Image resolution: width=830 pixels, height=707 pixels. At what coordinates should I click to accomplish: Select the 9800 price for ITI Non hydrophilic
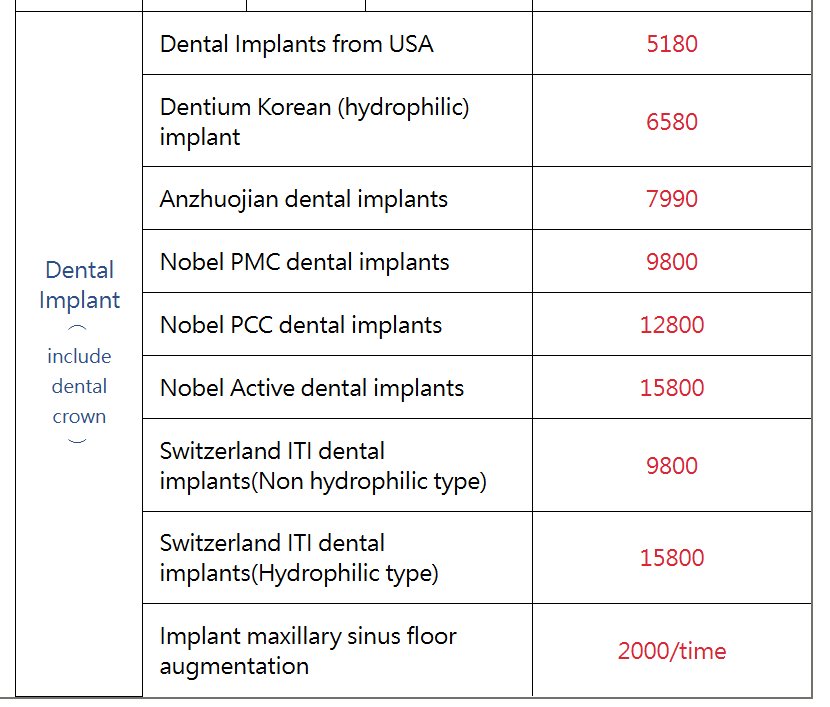[x=672, y=466]
